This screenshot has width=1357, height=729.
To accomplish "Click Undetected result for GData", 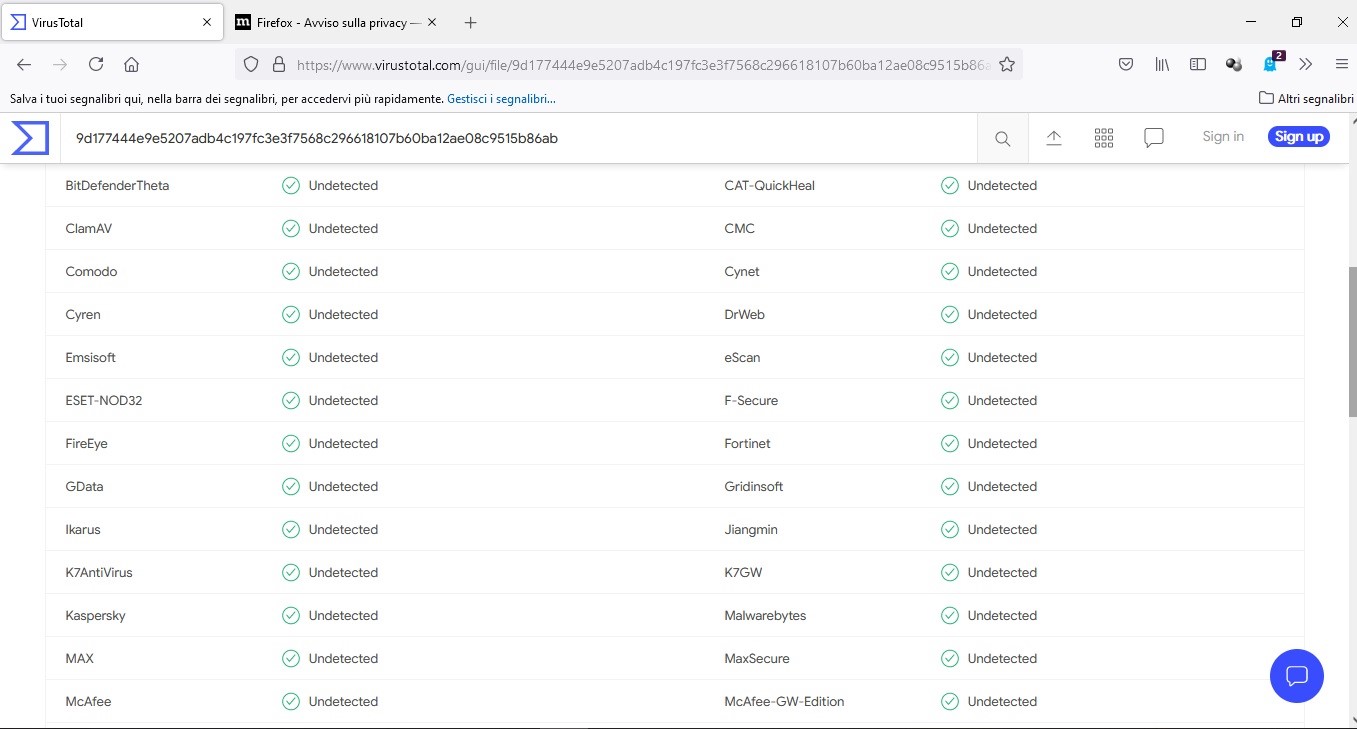I will click(343, 487).
